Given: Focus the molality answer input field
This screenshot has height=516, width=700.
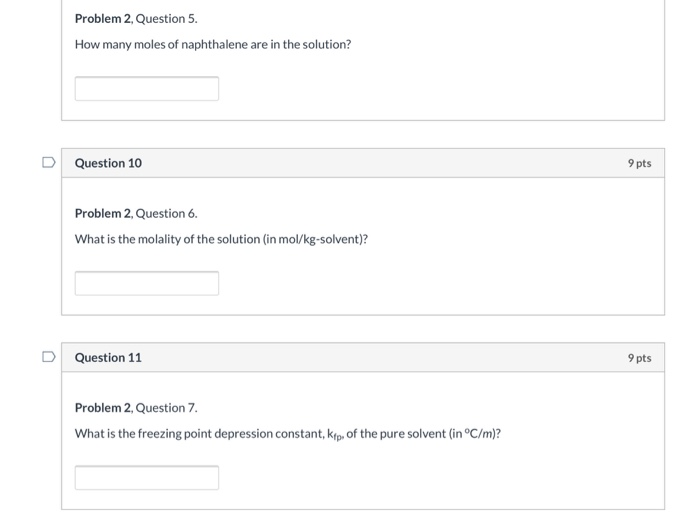Looking at the screenshot, I should tap(147, 283).
